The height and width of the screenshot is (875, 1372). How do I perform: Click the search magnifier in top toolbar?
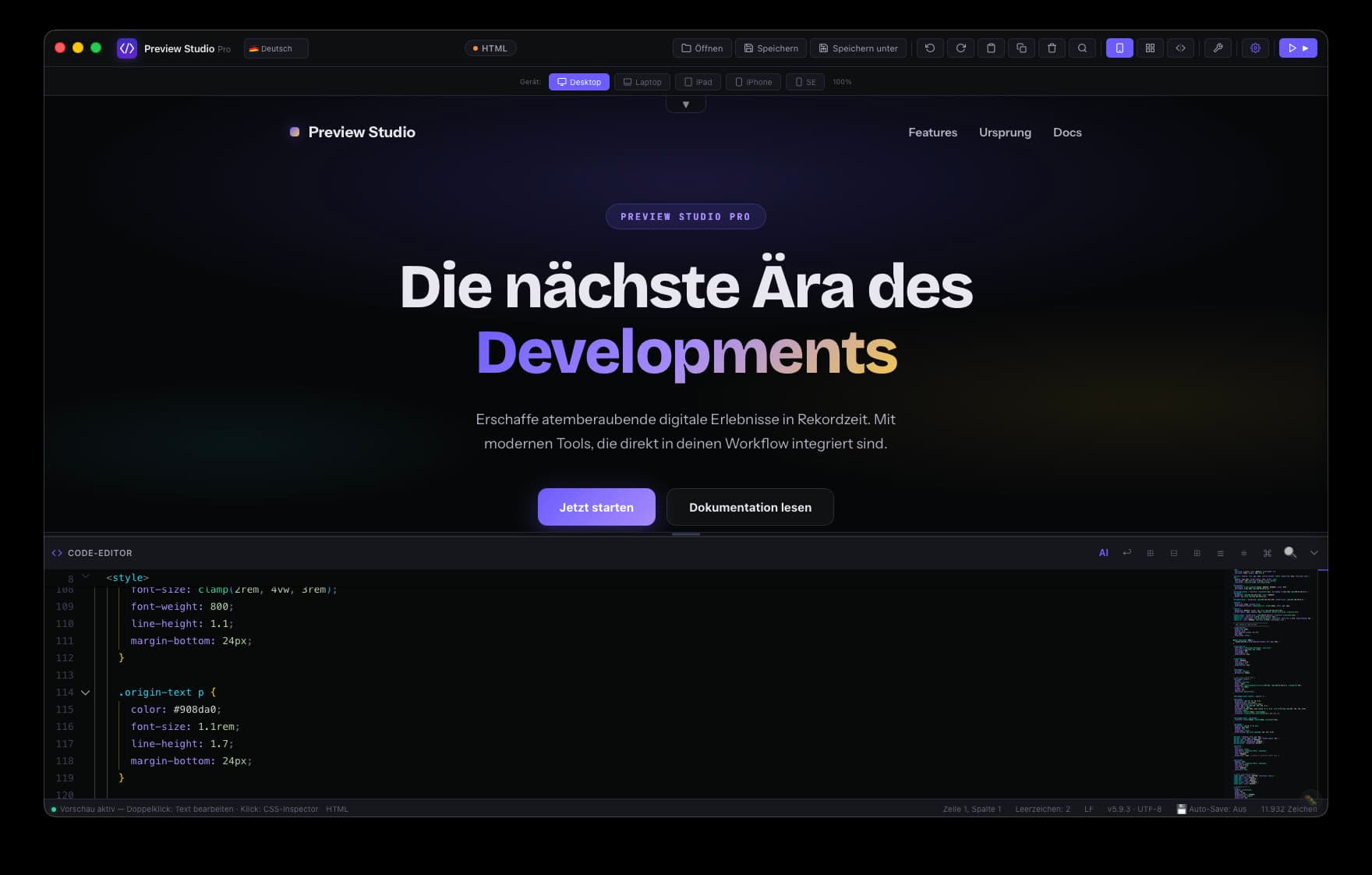point(1082,48)
